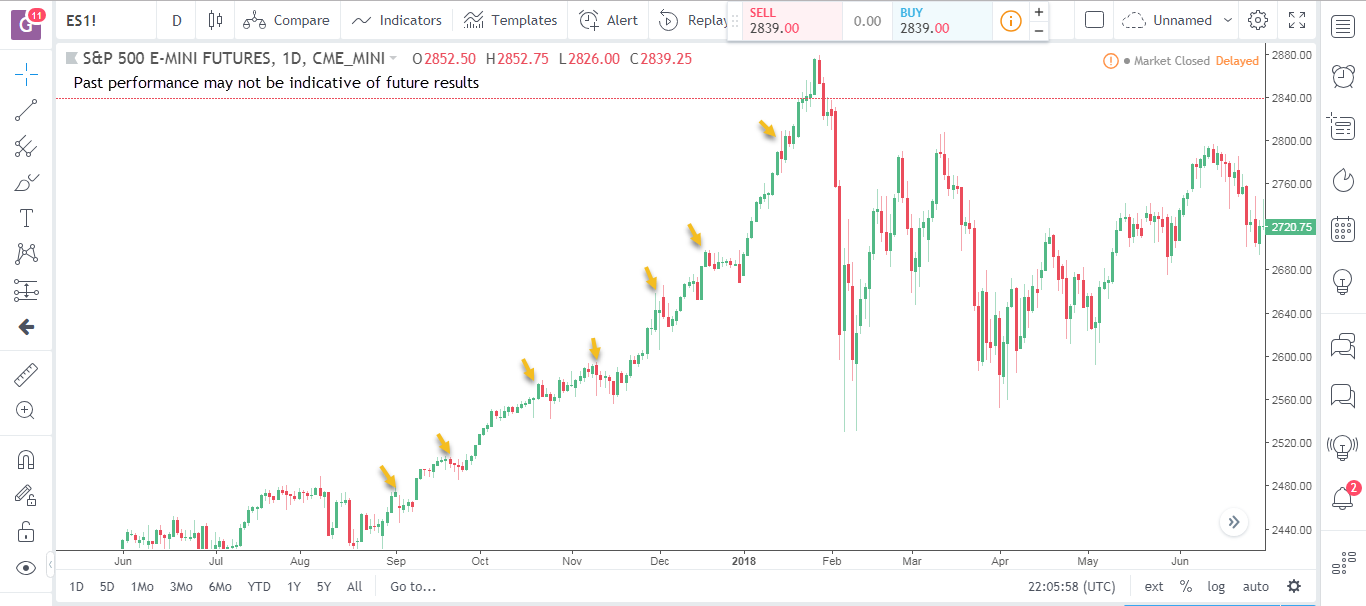Toggle log scale
Image resolution: width=1366 pixels, height=606 pixels.
click(x=1216, y=587)
